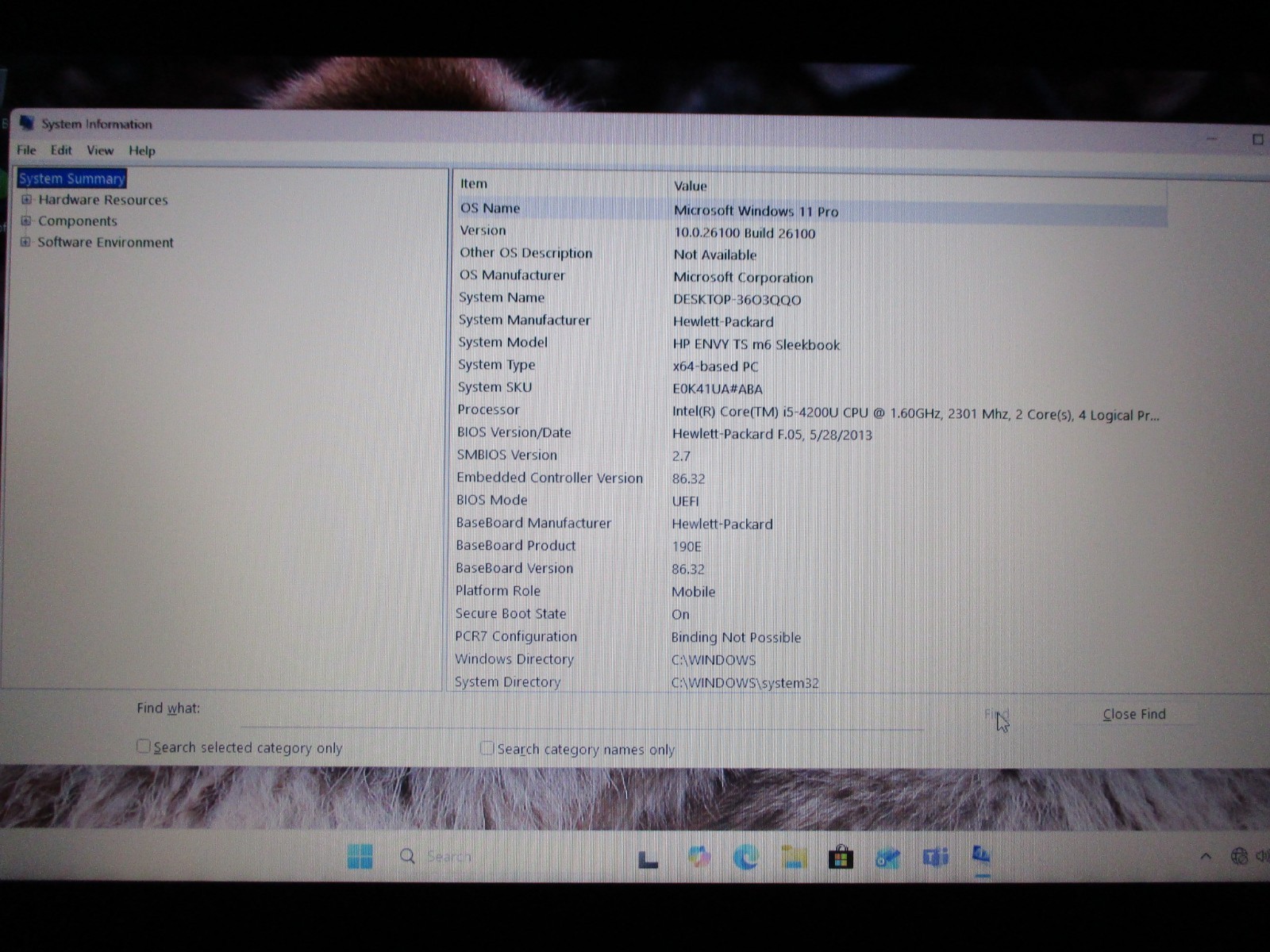Open network status in system tray

pyautogui.click(x=1239, y=856)
